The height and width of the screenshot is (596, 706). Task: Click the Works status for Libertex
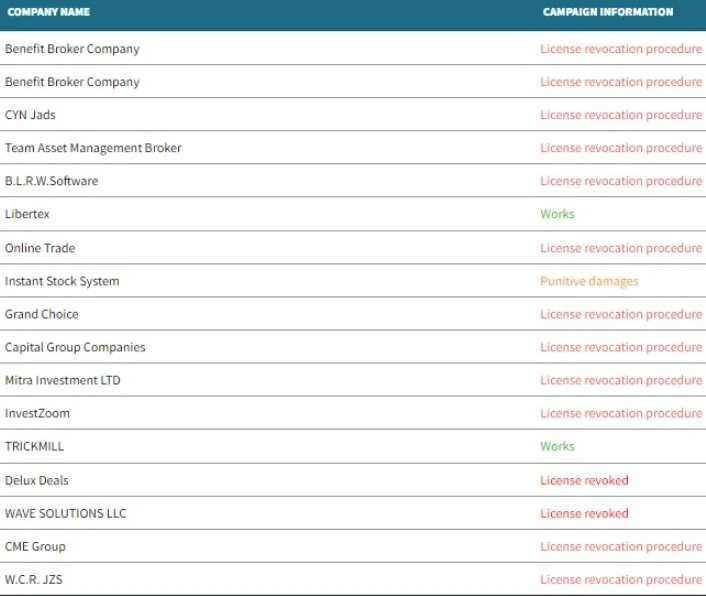pos(557,214)
